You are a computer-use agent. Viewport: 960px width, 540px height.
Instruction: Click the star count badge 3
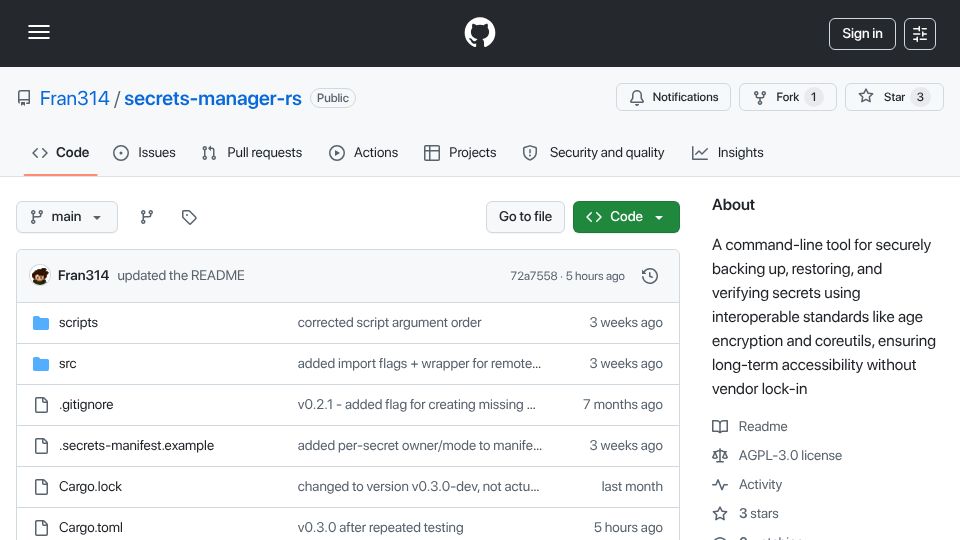tap(920, 97)
